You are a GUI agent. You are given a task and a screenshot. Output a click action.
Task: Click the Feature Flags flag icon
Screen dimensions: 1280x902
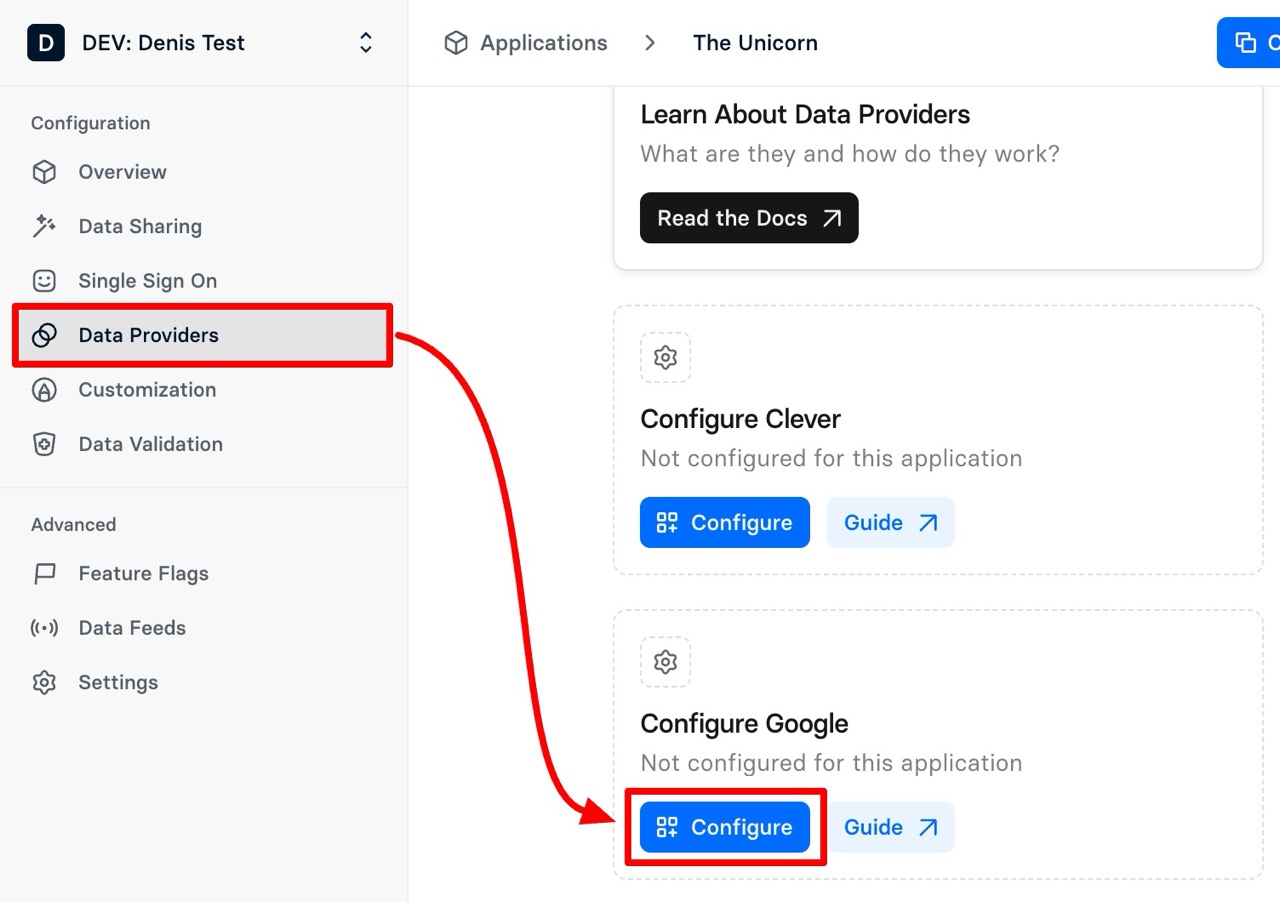coord(44,574)
